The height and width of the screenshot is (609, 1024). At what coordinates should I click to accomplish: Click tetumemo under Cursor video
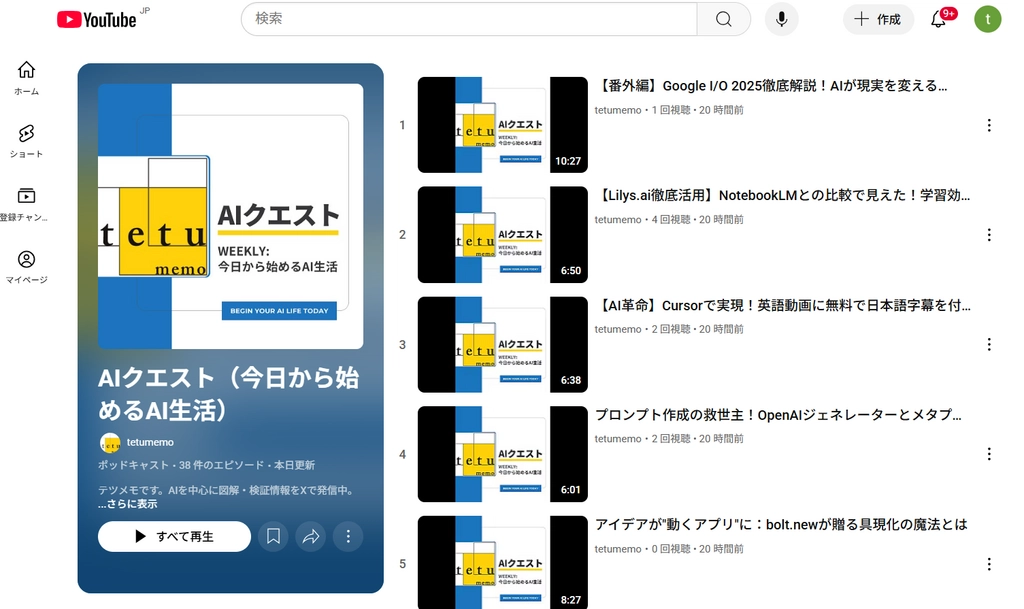click(x=618, y=330)
